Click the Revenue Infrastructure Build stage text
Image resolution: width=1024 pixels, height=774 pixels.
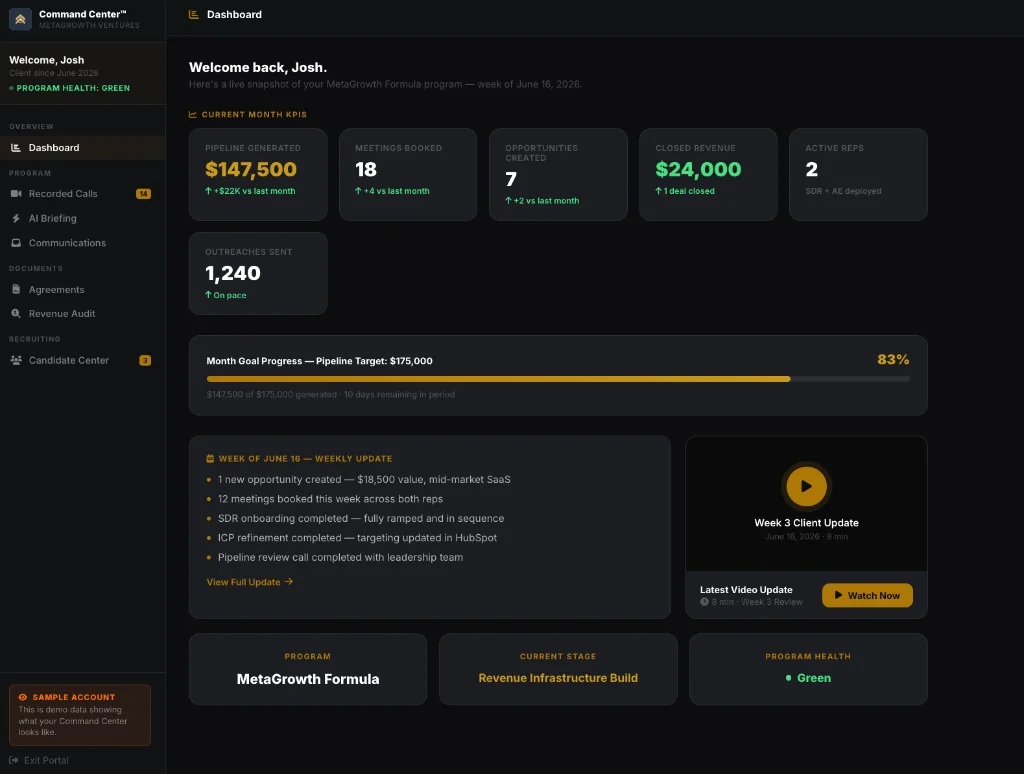click(x=558, y=678)
